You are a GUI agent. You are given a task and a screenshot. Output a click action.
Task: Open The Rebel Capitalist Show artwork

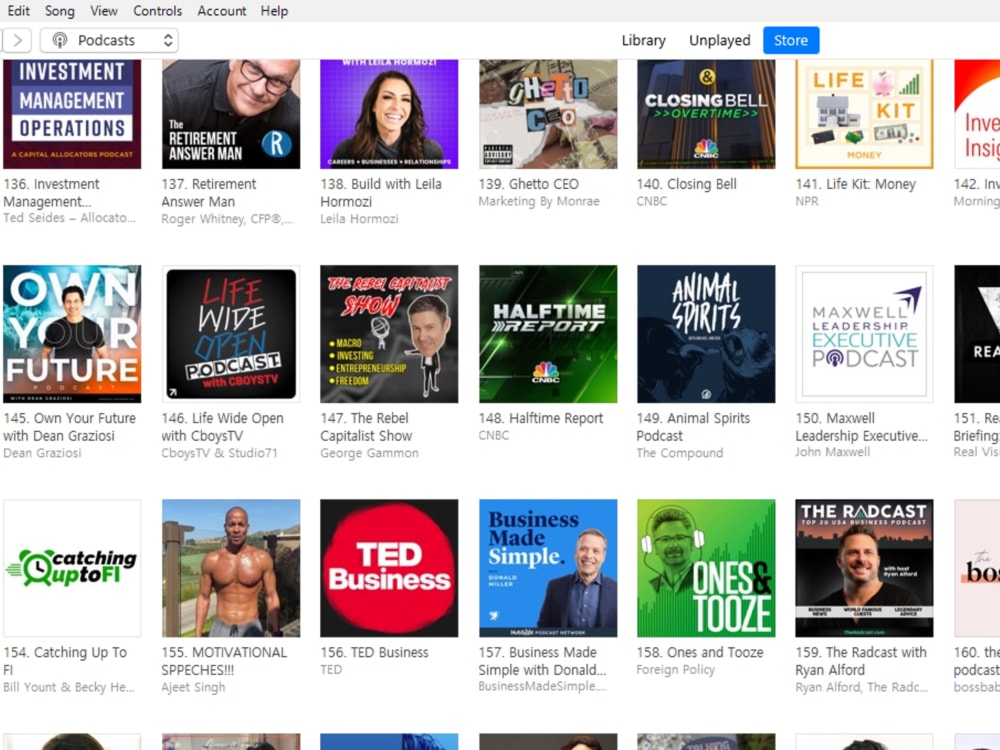tap(389, 334)
